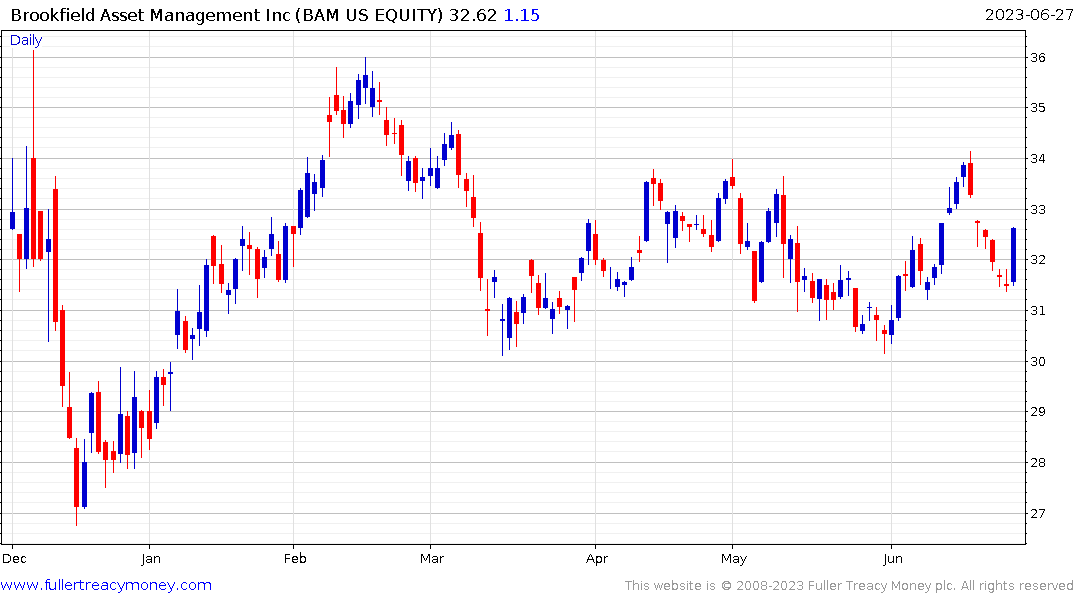Click the 28 price axis label

[1038, 463]
